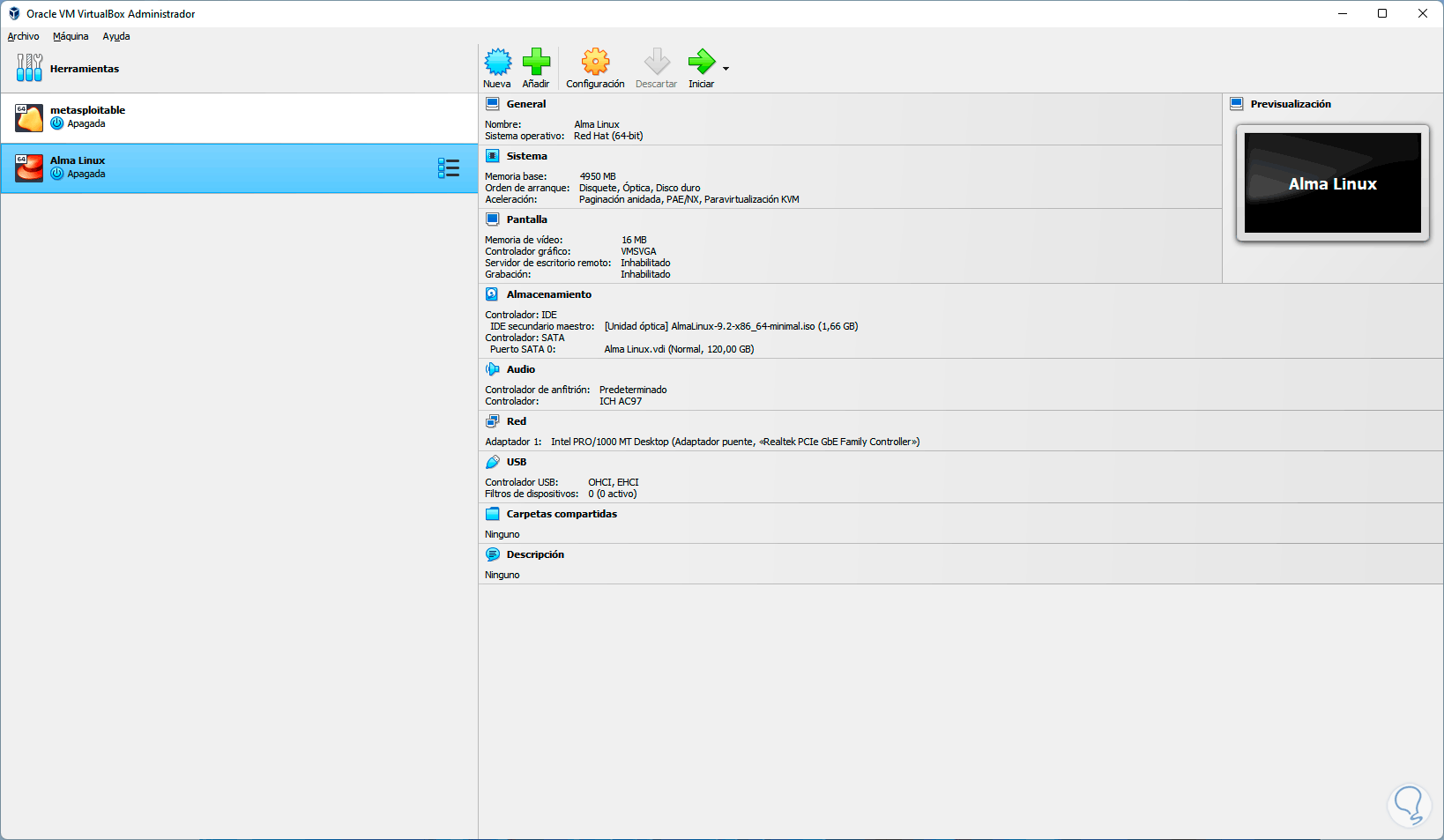Screen dimensions: 1444x840
Task: Click the AlmaLinux-9.2-x86_64-minimal.iso optical drive entry
Action: pyautogui.click(x=732, y=326)
